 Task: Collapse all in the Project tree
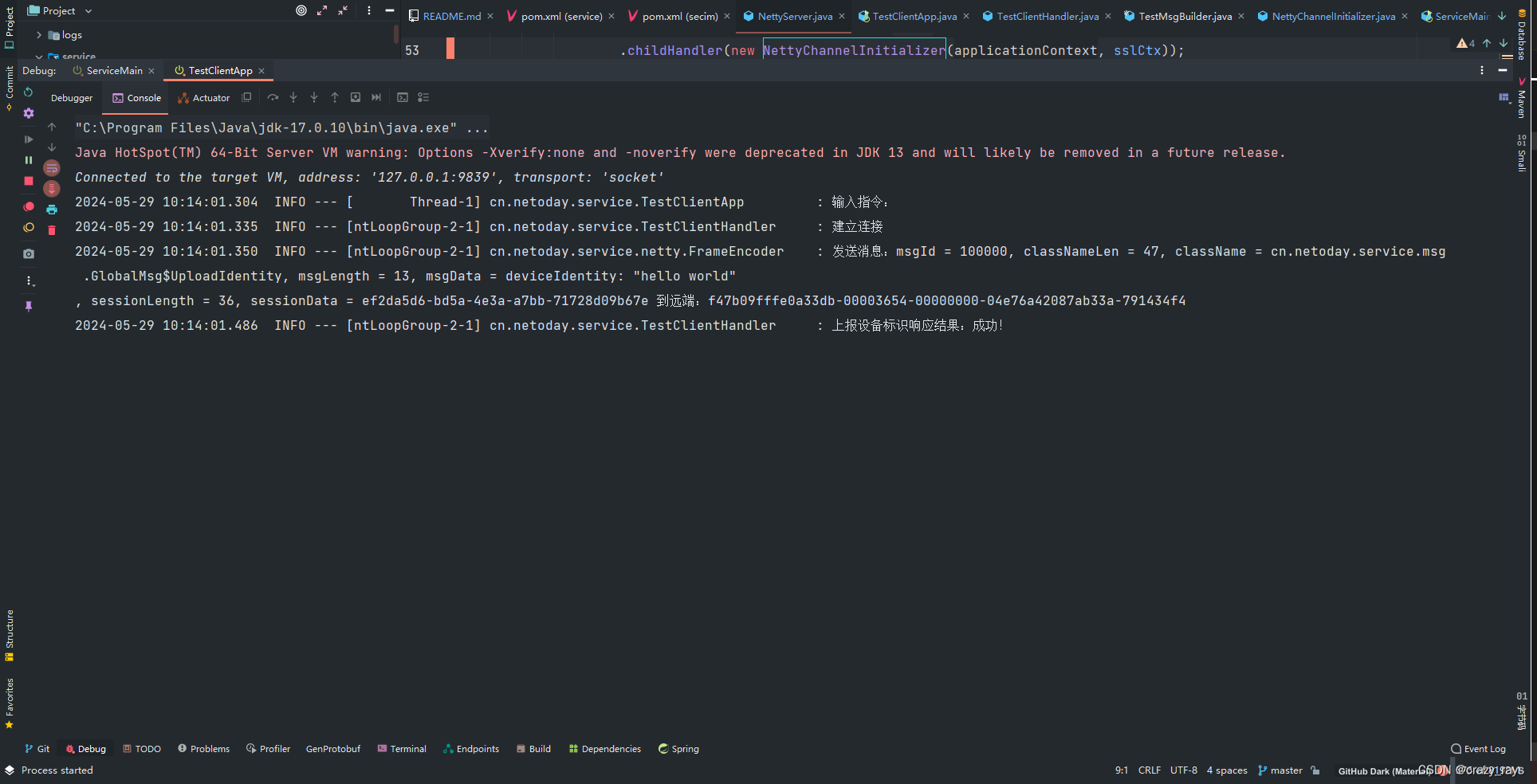tap(343, 10)
